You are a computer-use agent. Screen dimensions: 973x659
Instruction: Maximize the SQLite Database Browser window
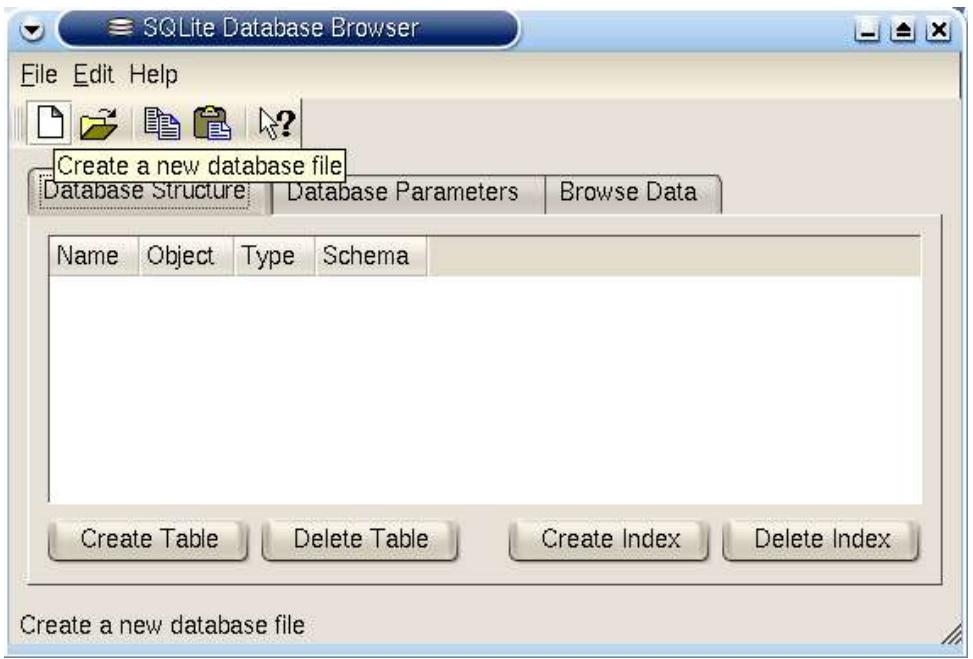pos(903,29)
